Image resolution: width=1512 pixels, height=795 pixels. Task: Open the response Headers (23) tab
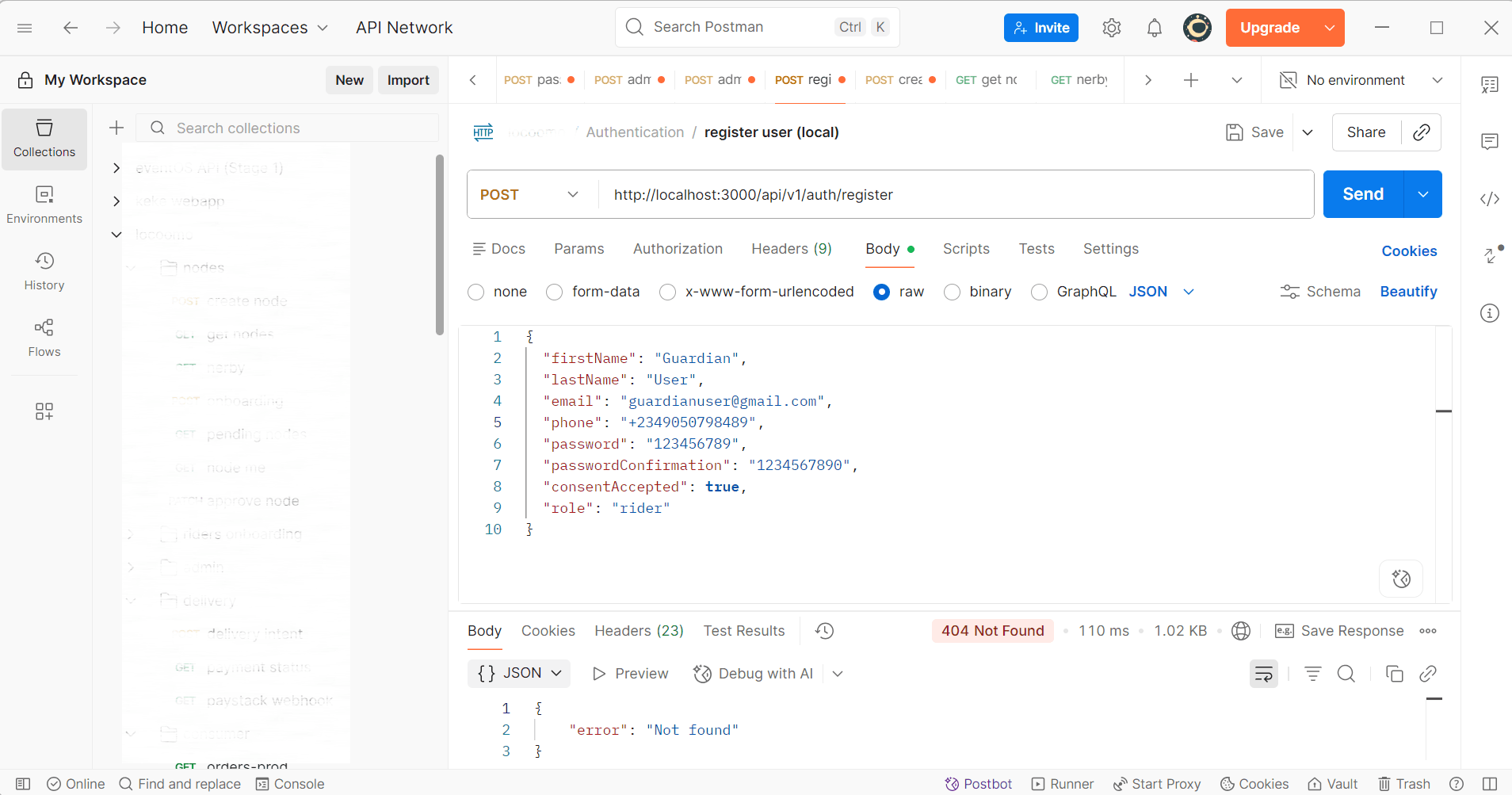[639, 631]
